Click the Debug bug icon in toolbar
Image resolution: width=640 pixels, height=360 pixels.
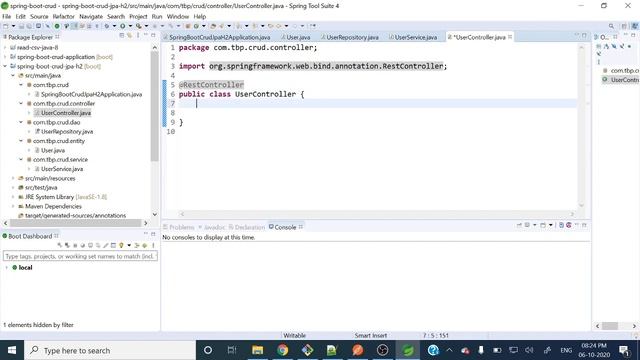[107, 26]
